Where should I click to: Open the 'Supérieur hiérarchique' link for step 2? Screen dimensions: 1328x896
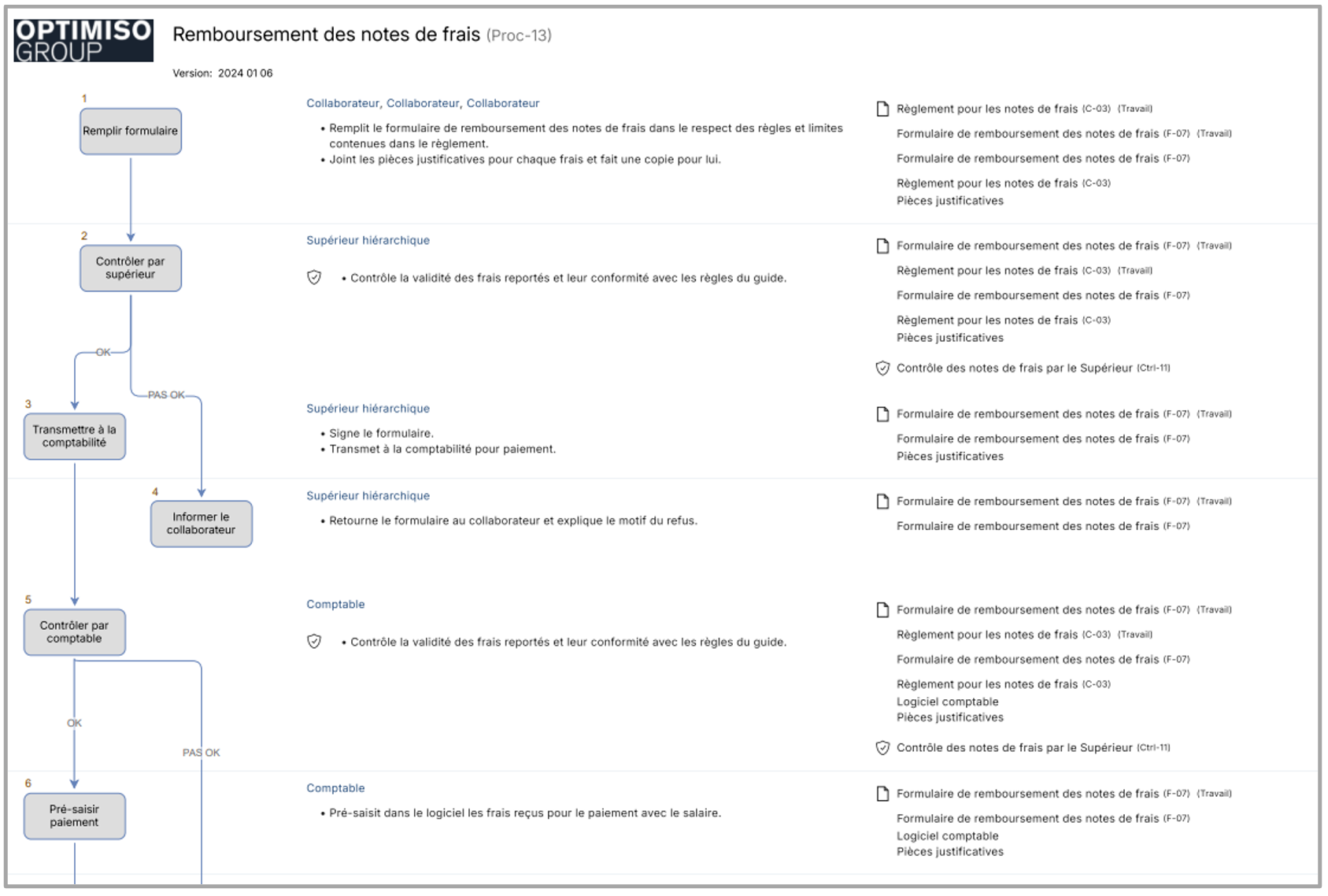point(368,240)
